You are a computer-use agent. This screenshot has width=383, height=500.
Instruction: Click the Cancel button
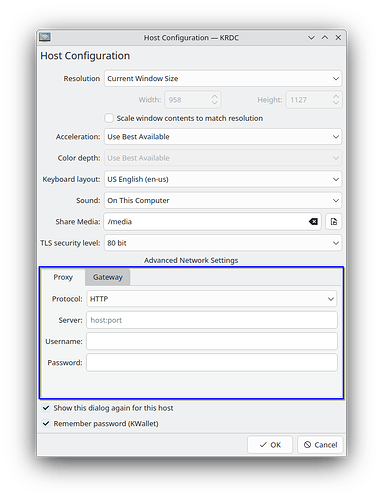coord(320,445)
